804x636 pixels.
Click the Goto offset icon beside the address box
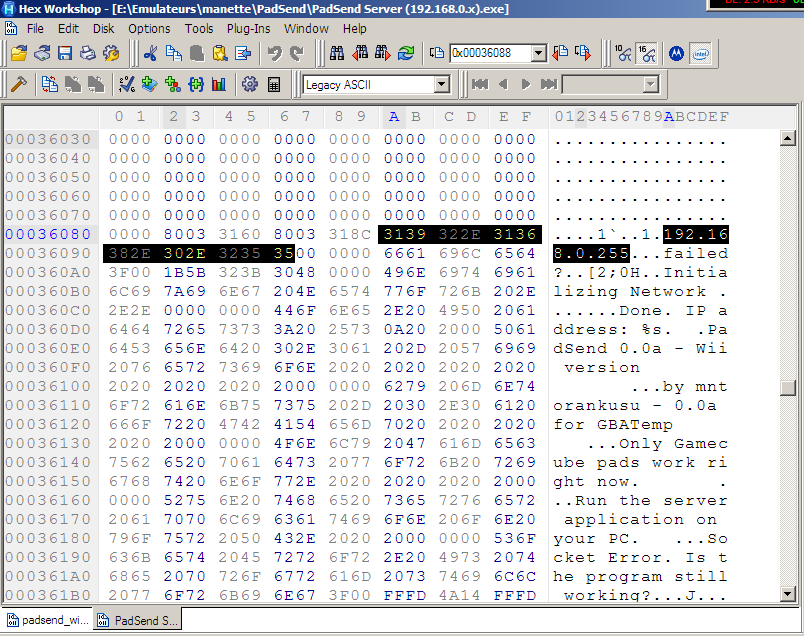click(x=436, y=53)
